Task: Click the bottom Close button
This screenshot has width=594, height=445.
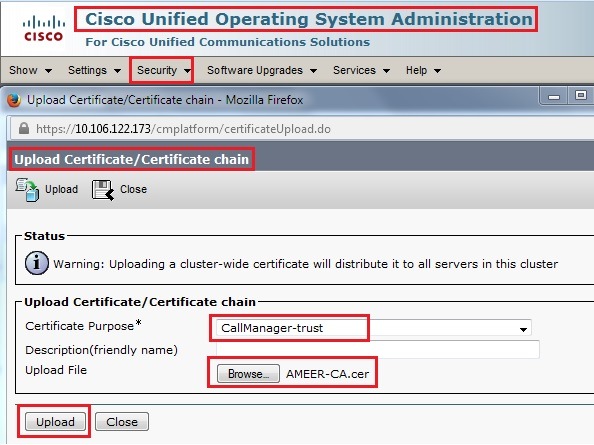Action: pyautogui.click(x=122, y=422)
